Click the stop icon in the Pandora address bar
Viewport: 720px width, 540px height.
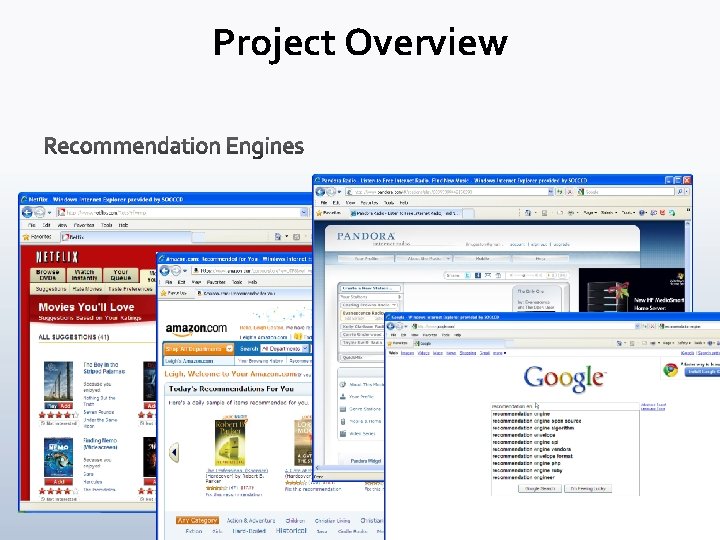[570, 192]
